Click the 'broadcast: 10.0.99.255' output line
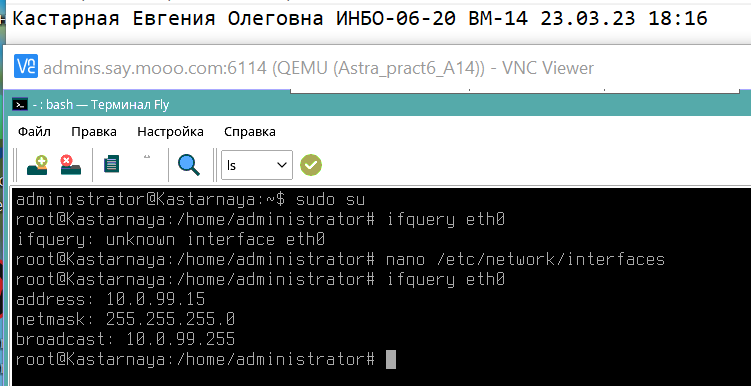 [x=125, y=339]
